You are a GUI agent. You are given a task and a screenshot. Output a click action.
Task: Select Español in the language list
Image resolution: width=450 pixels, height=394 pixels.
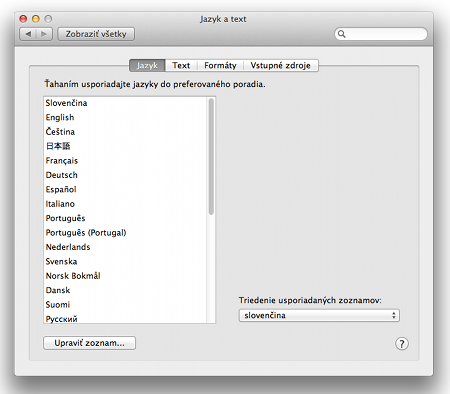point(125,189)
